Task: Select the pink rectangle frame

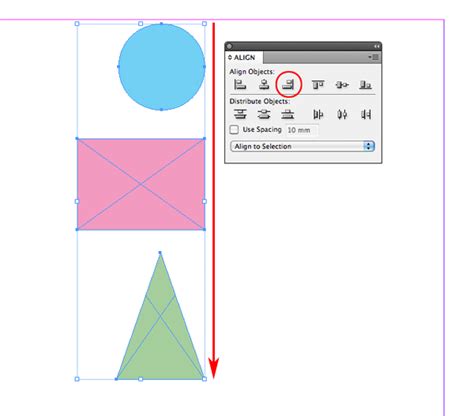Action: 141,184
